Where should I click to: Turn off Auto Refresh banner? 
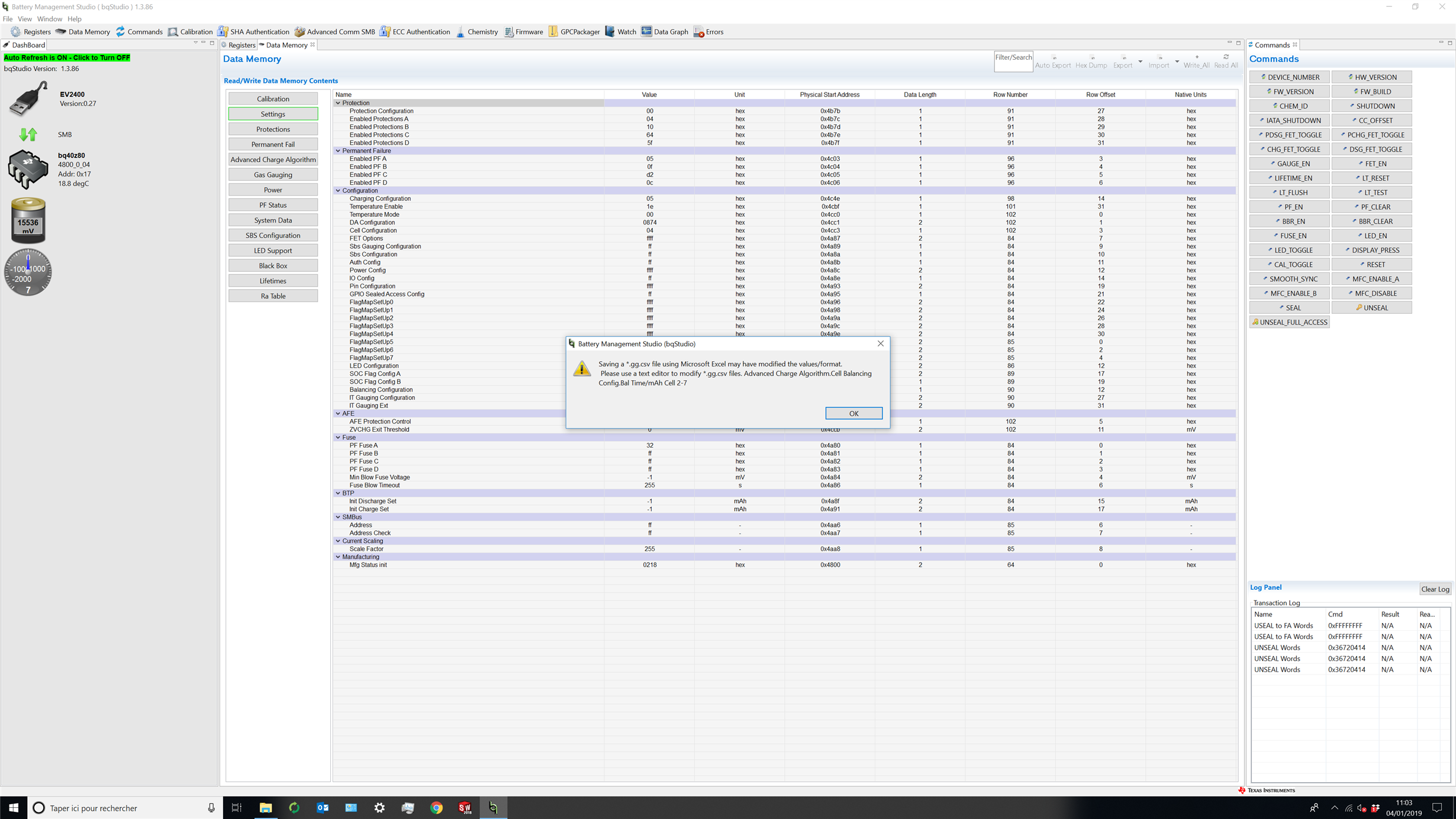(67, 57)
